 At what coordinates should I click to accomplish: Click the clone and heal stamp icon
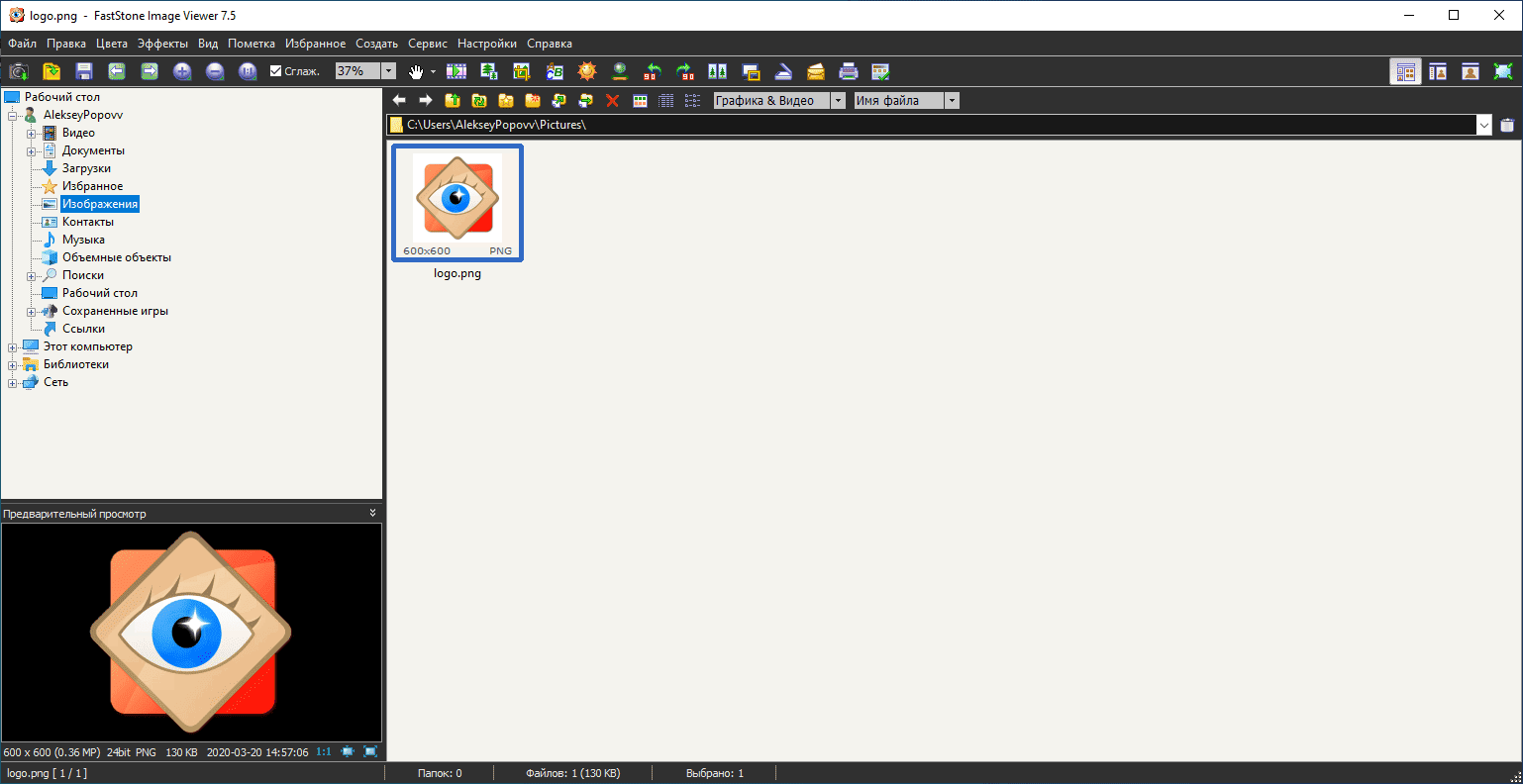coord(620,71)
